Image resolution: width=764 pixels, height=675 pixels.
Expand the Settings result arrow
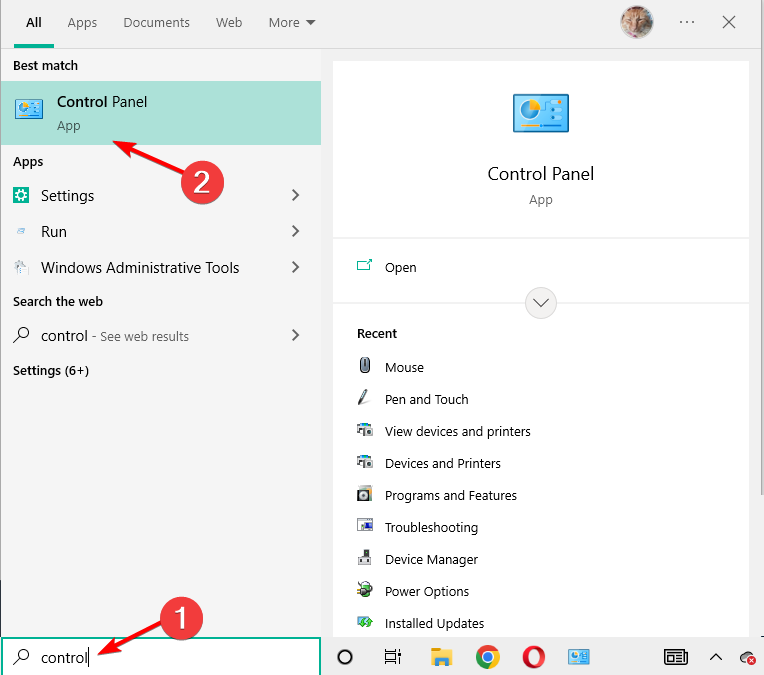coord(295,195)
